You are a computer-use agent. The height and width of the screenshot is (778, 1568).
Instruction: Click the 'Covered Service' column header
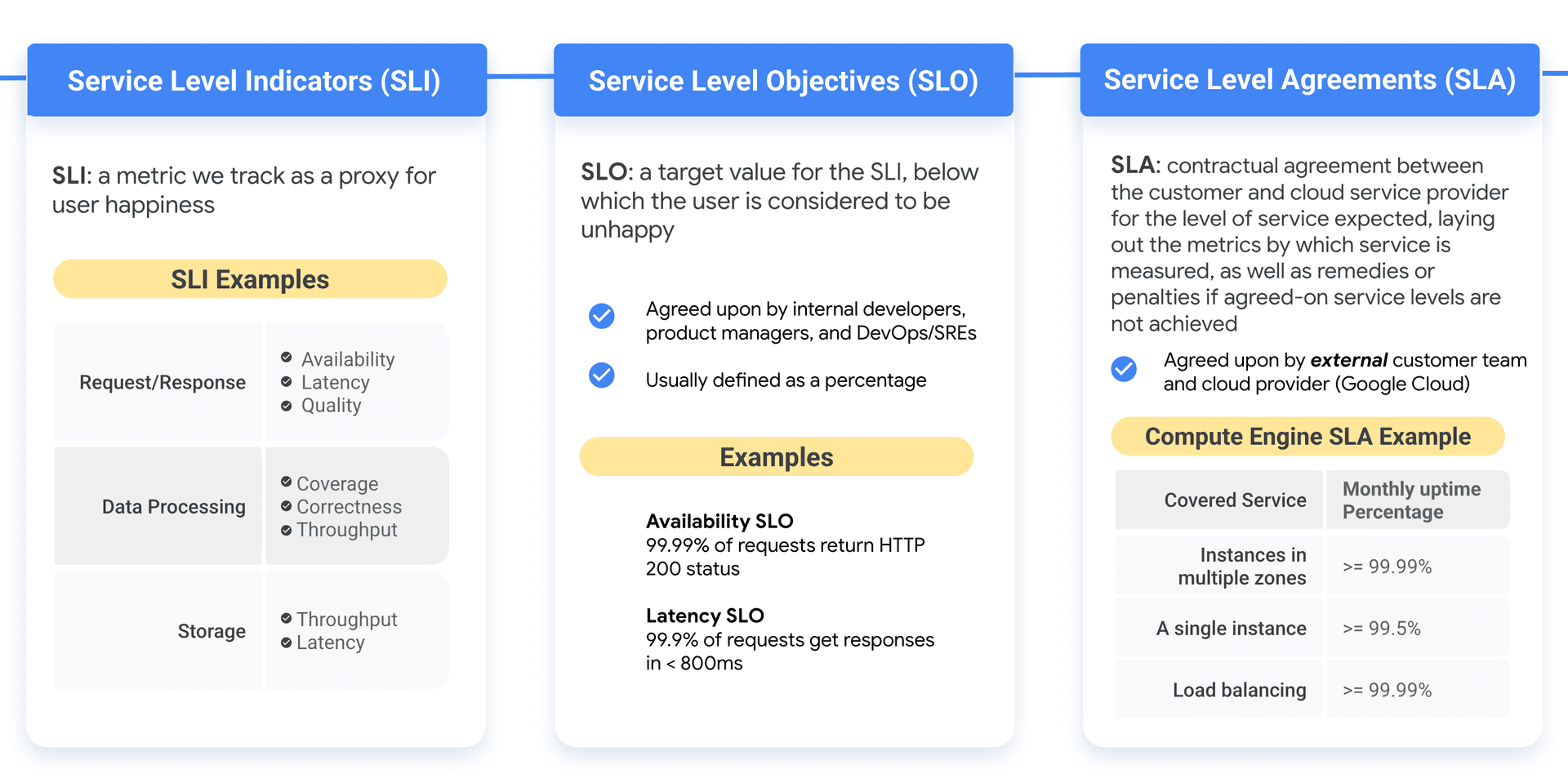[x=1219, y=500]
